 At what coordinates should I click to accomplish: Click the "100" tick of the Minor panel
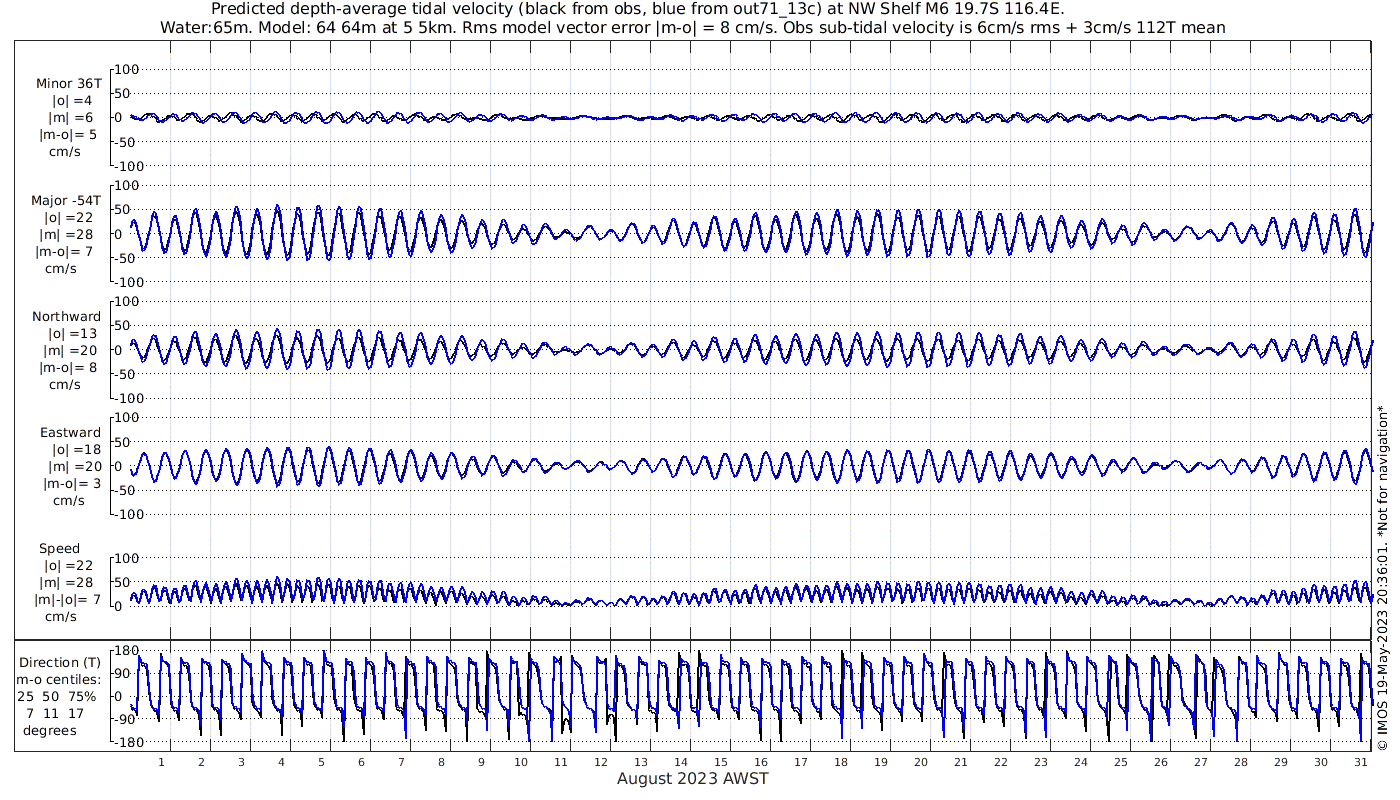pyautogui.click(x=128, y=69)
